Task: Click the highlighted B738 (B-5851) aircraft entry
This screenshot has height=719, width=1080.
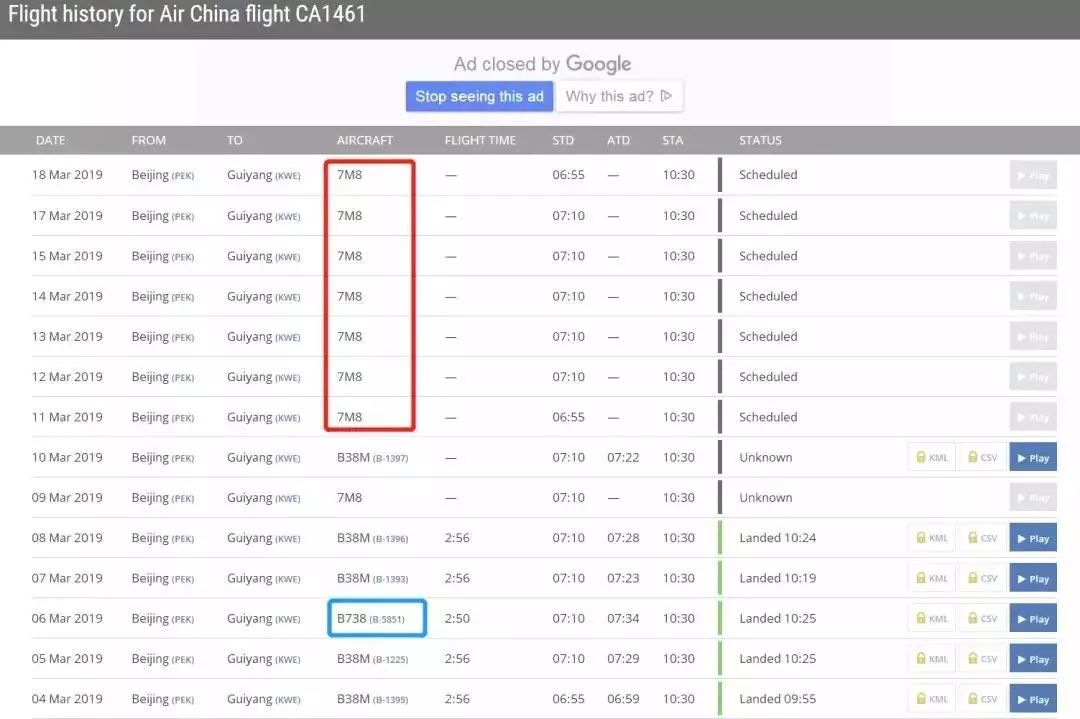Action: pyautogui.click(x=376, y=618)
